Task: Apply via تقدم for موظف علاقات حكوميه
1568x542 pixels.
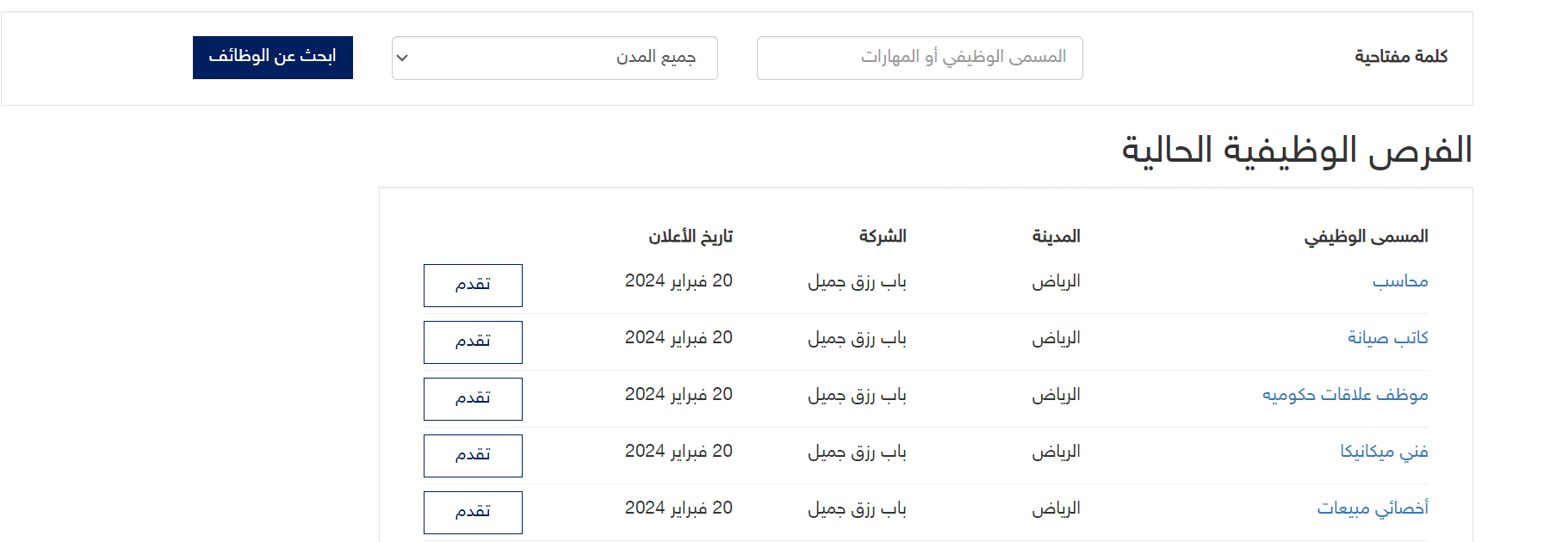Action: click(x=473, y=399)
